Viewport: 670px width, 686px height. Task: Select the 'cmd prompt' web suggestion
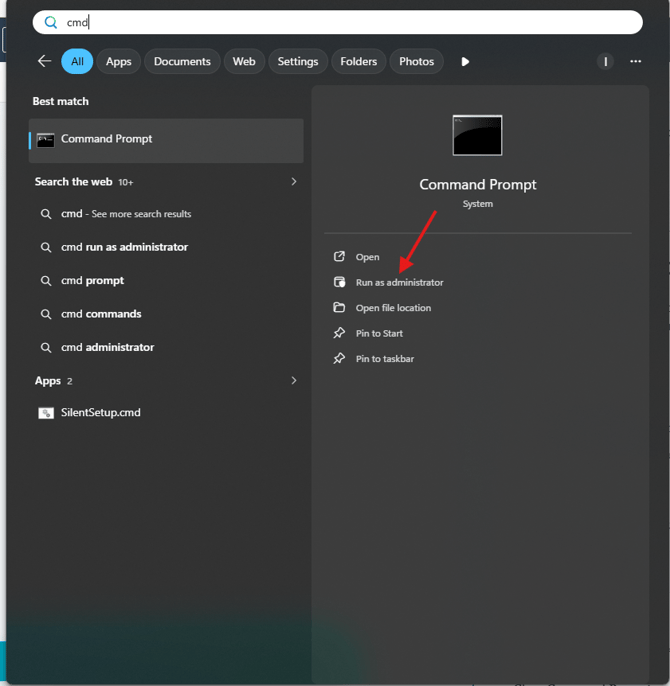[166, 280]
